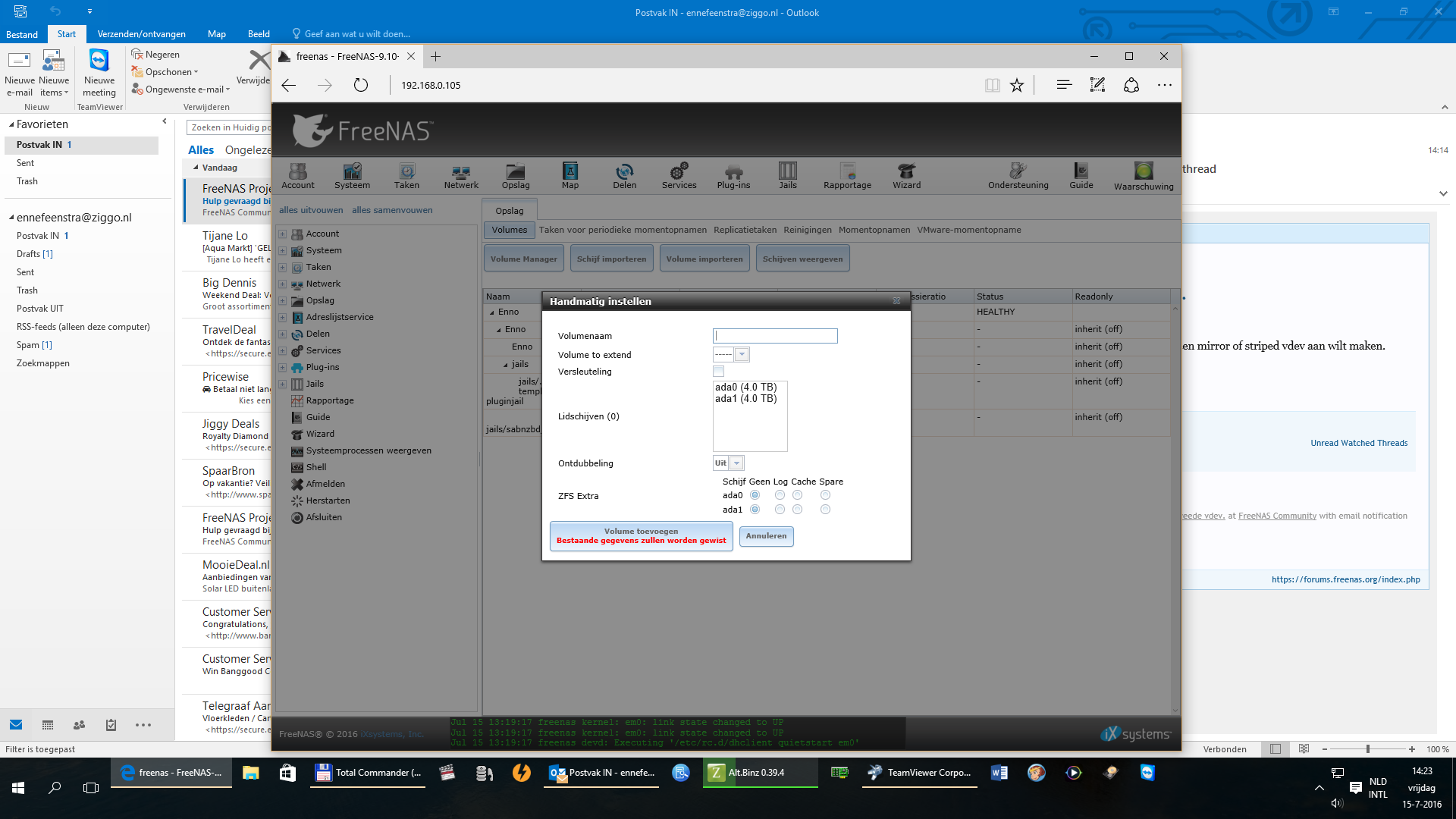The image size is (1456, 819).
Task: Click Volume toevoegen button
Action: point(641,536)
